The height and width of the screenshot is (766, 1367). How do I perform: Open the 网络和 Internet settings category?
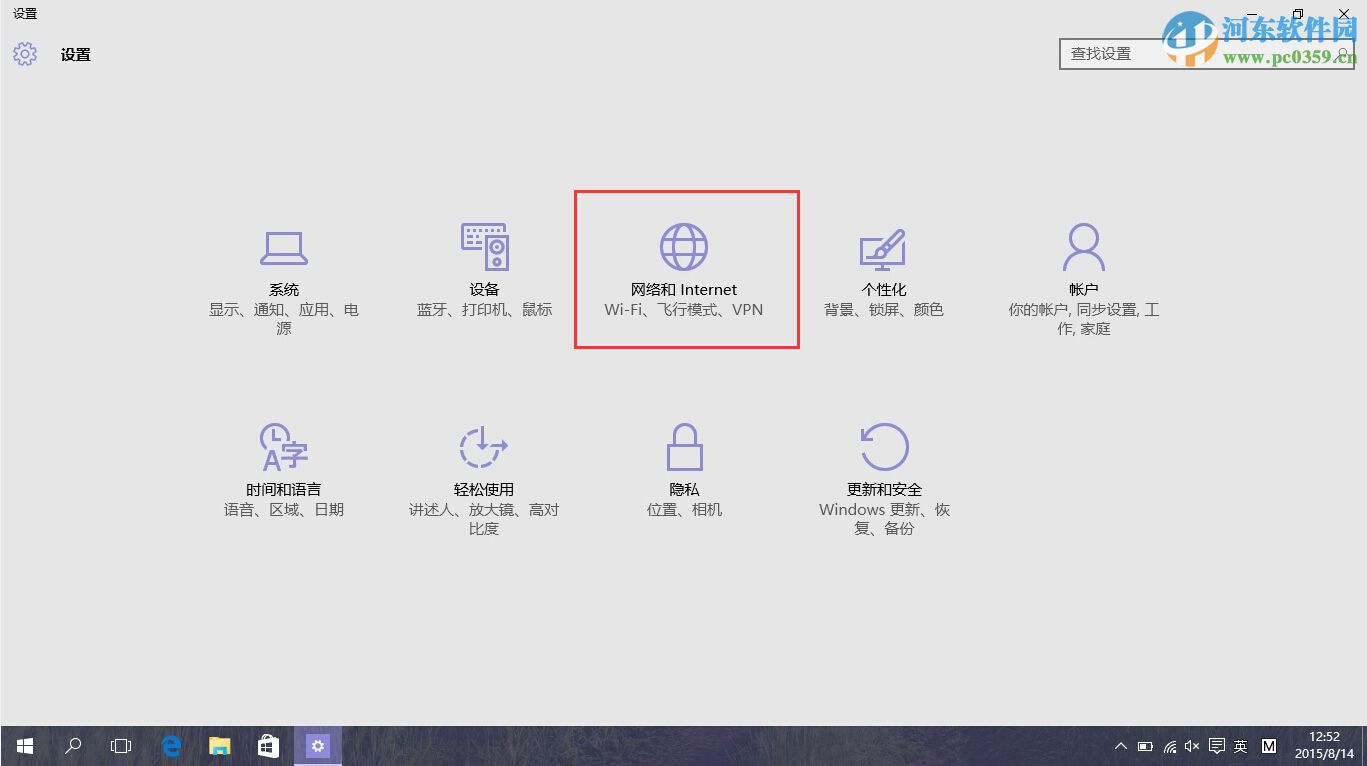pos(685,270)
